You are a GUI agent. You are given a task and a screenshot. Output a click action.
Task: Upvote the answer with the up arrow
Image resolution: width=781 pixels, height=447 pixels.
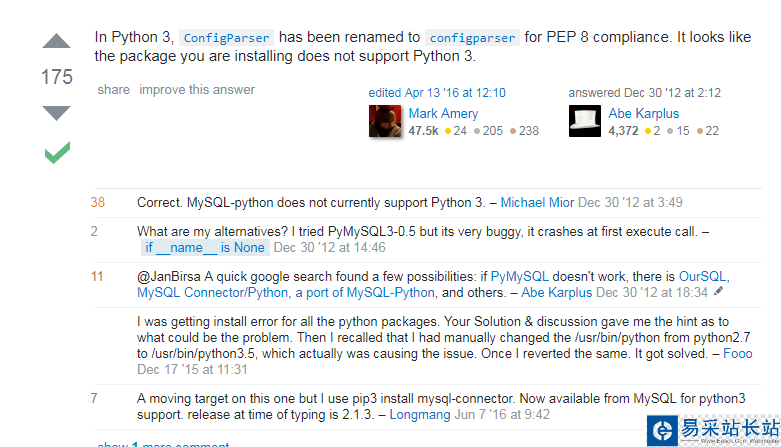57,41
